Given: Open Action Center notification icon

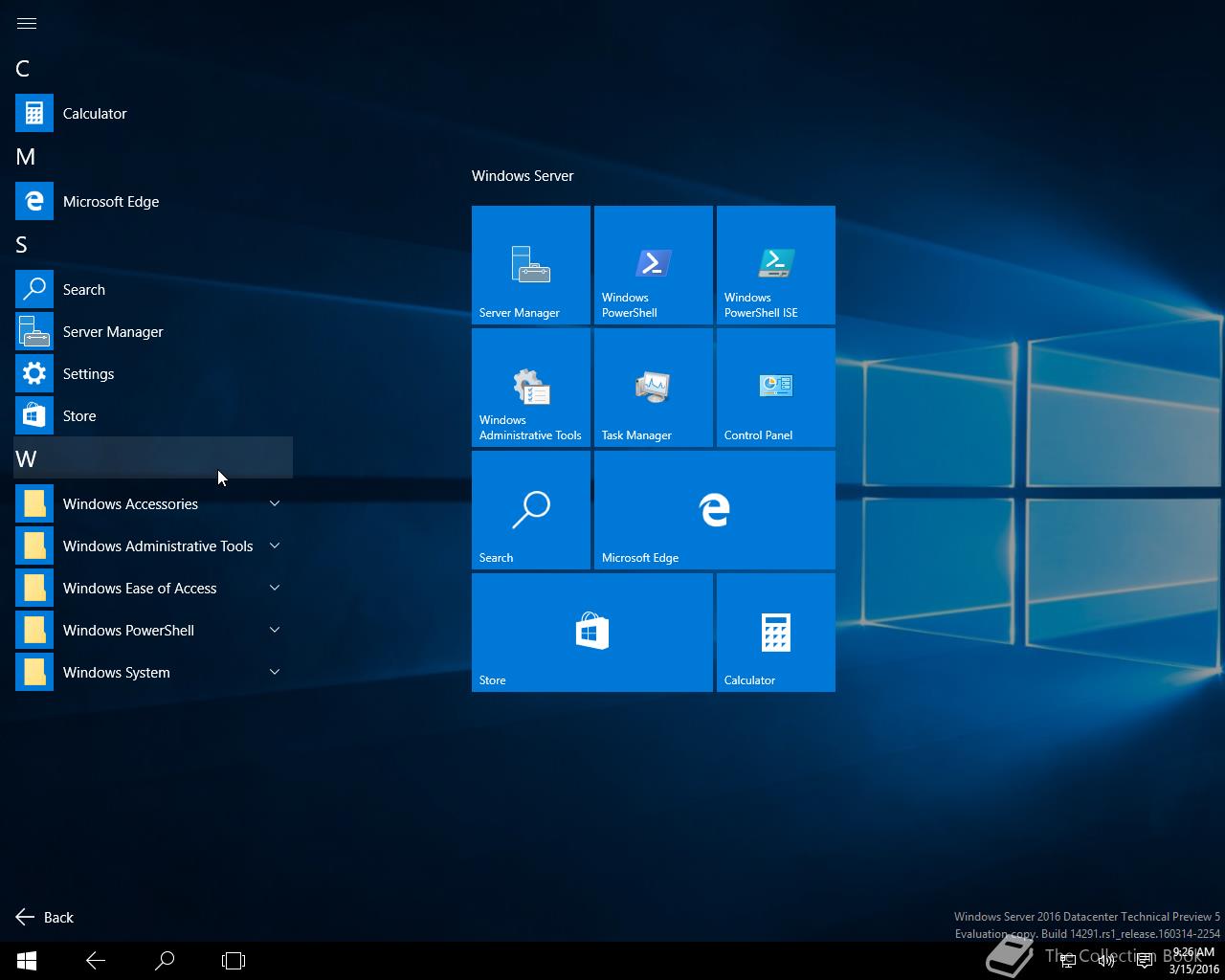Looking at the screenshot, I should click(1145, 961).
